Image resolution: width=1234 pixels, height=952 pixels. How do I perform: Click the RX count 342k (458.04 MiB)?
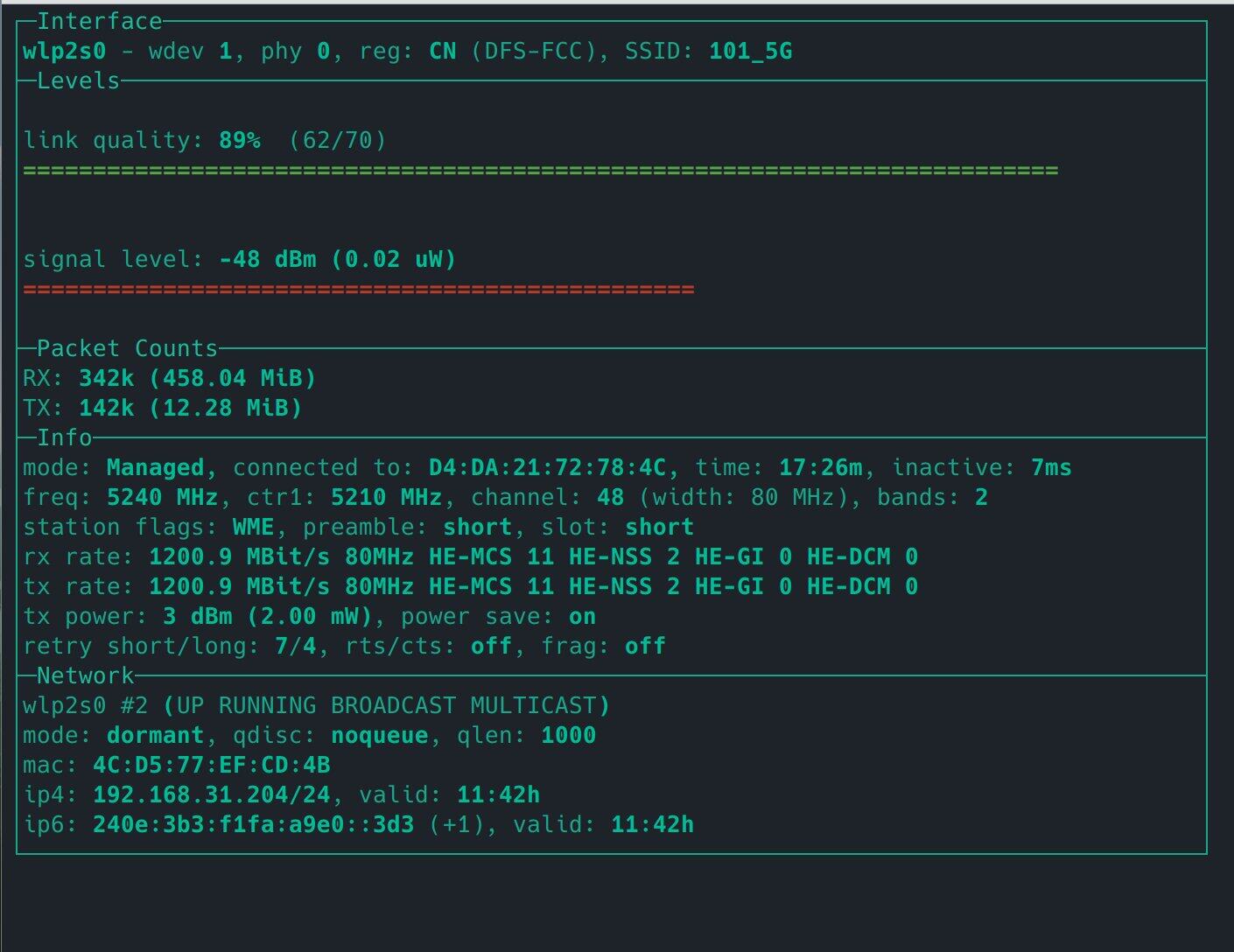click(x=198, y=378)
